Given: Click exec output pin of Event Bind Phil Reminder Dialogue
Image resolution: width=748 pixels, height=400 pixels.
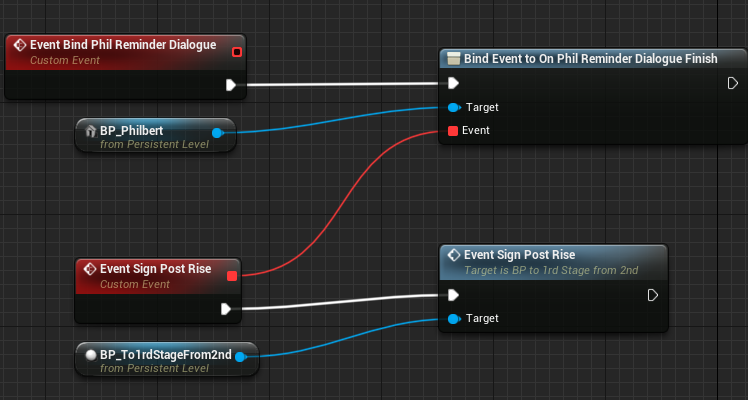Looking at the screenshot, I should tap(231, 85).
